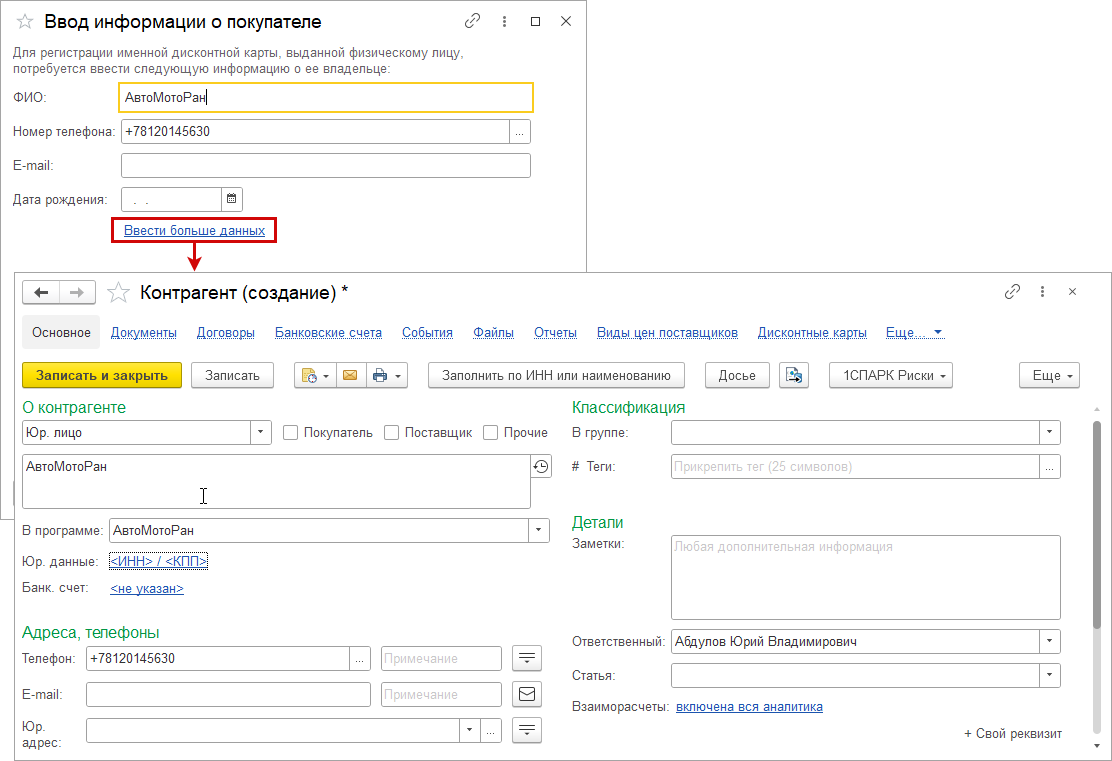This screenshot has width=1112, height=761.
Task: Click the icon button right of Досье
Action: tap(794, 375)
